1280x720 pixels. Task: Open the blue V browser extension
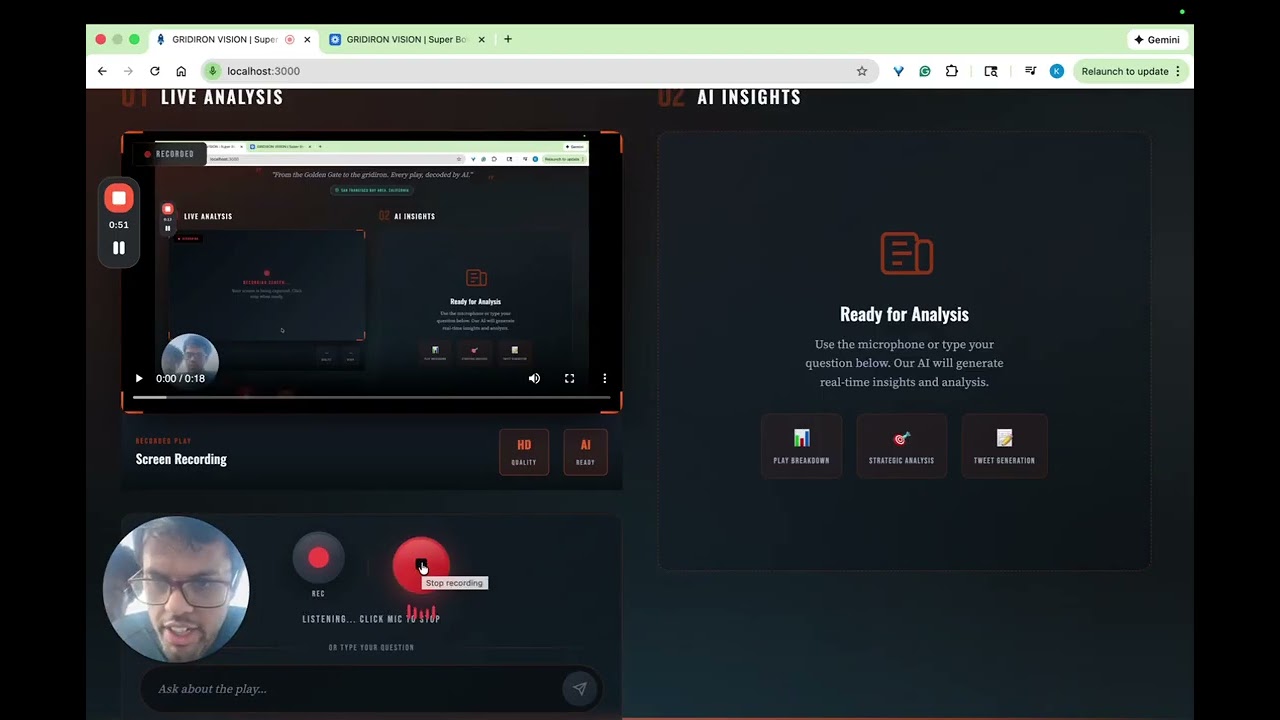pyautogui.click(x=898, y=71)
